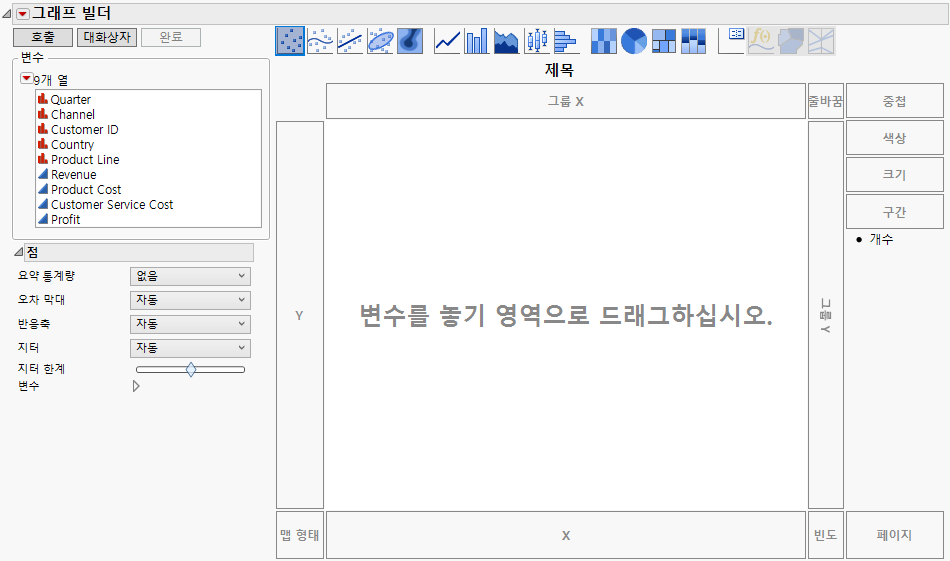Pick the Contour plot icon
The height and width of the screenshot is (561, 950).
point(410,41)
